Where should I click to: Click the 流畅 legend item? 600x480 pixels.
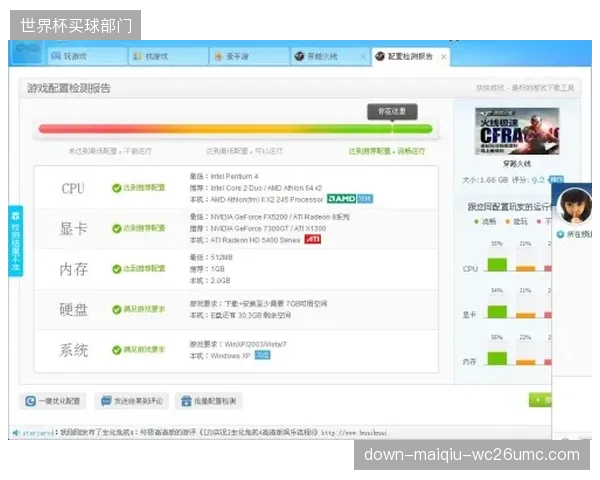click(x=485, y=221)
